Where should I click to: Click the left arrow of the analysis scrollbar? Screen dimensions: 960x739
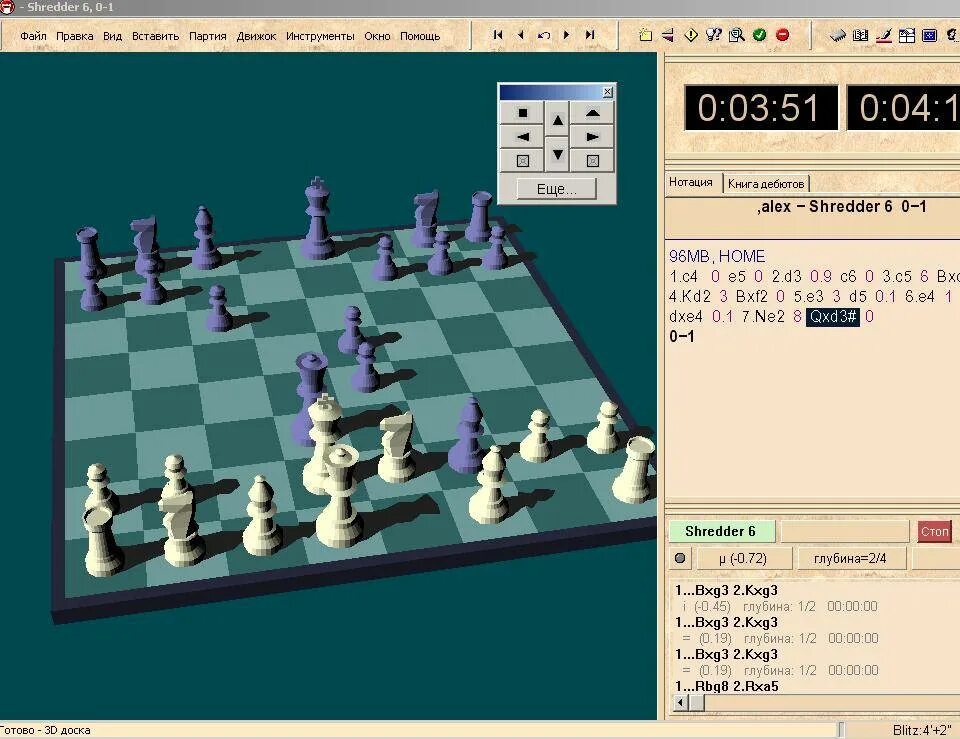coord(680,702)
